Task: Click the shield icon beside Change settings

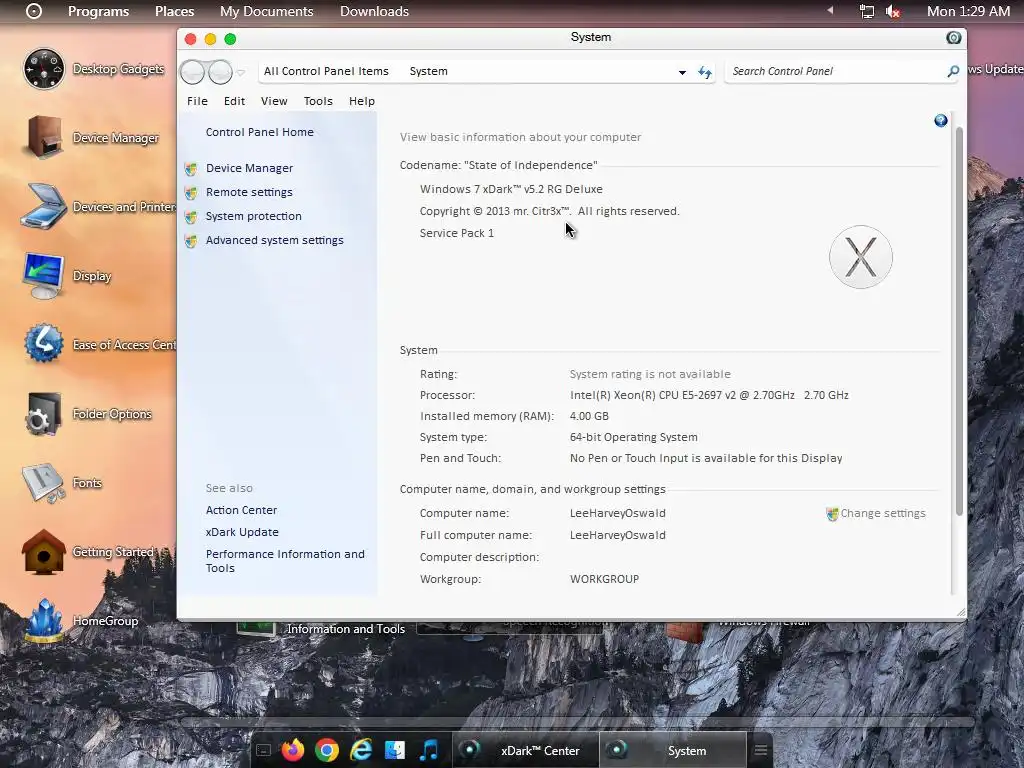Action: pos(832,514)
